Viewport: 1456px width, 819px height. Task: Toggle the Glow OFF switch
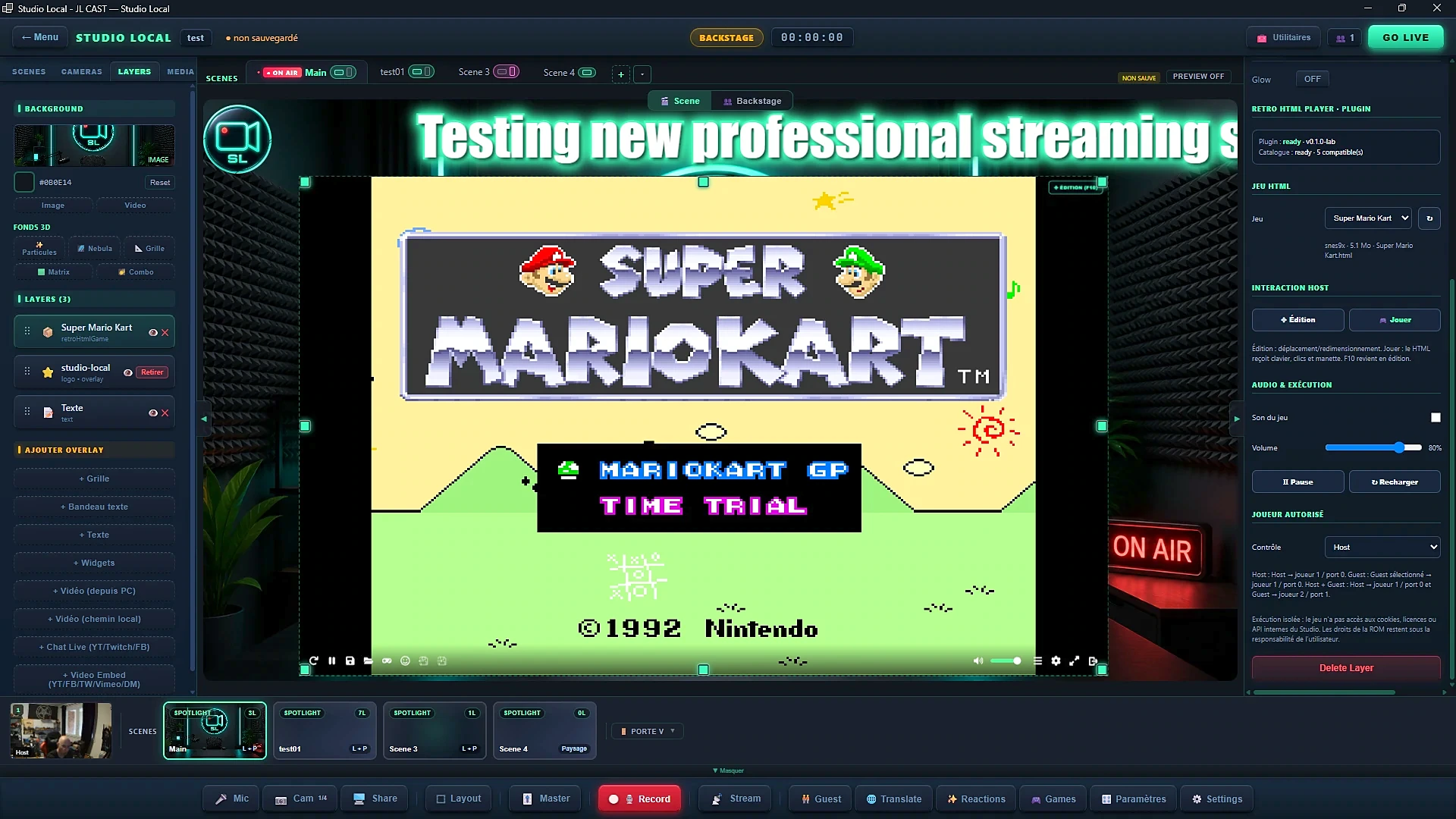1313,79
